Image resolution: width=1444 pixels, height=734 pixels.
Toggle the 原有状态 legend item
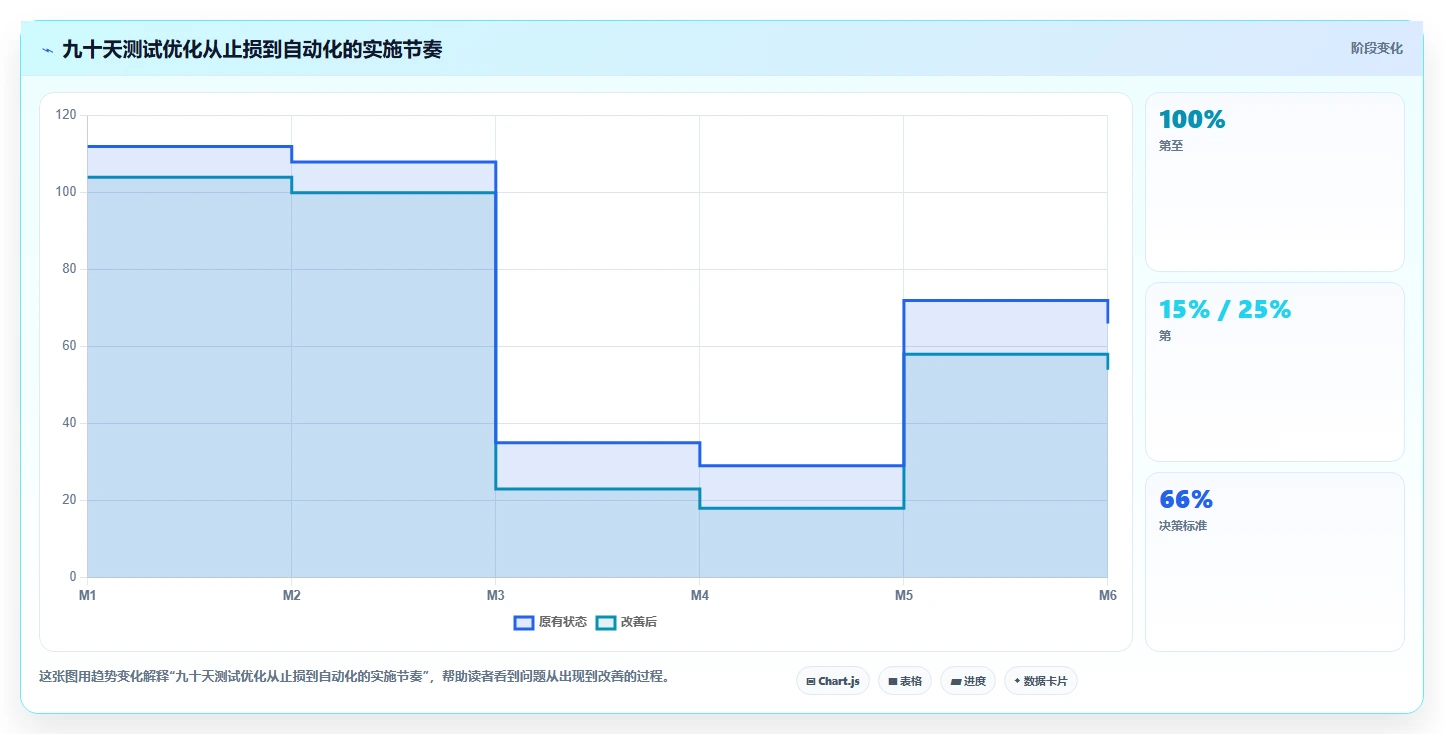pyautogui.click(x=551, y=622)
